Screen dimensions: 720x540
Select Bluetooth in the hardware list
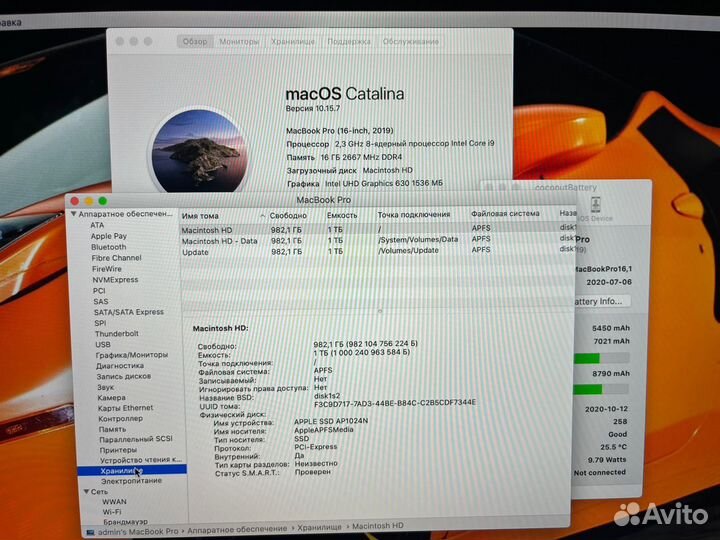point(108,247)
